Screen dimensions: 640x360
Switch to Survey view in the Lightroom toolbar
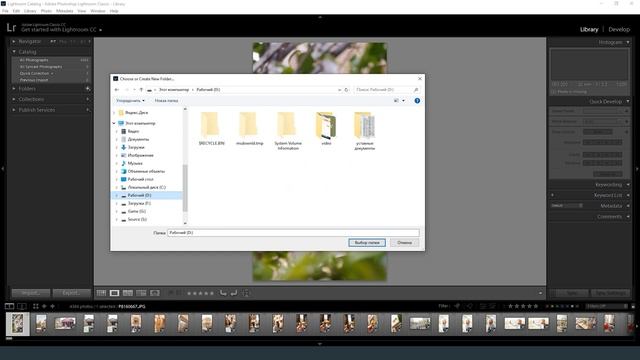[141, 293]
